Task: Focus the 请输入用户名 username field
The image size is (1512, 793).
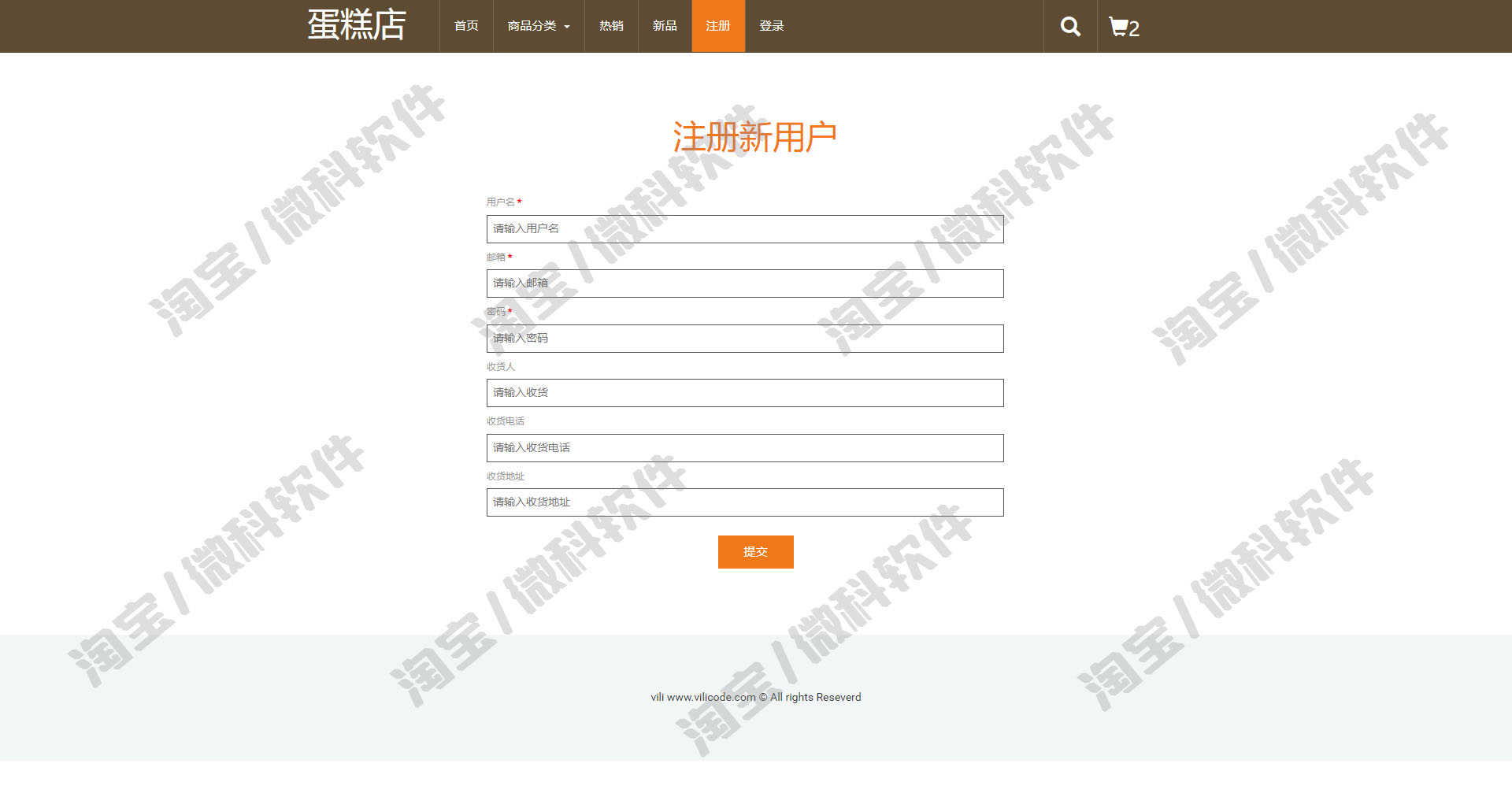Action: click(745, 229)
